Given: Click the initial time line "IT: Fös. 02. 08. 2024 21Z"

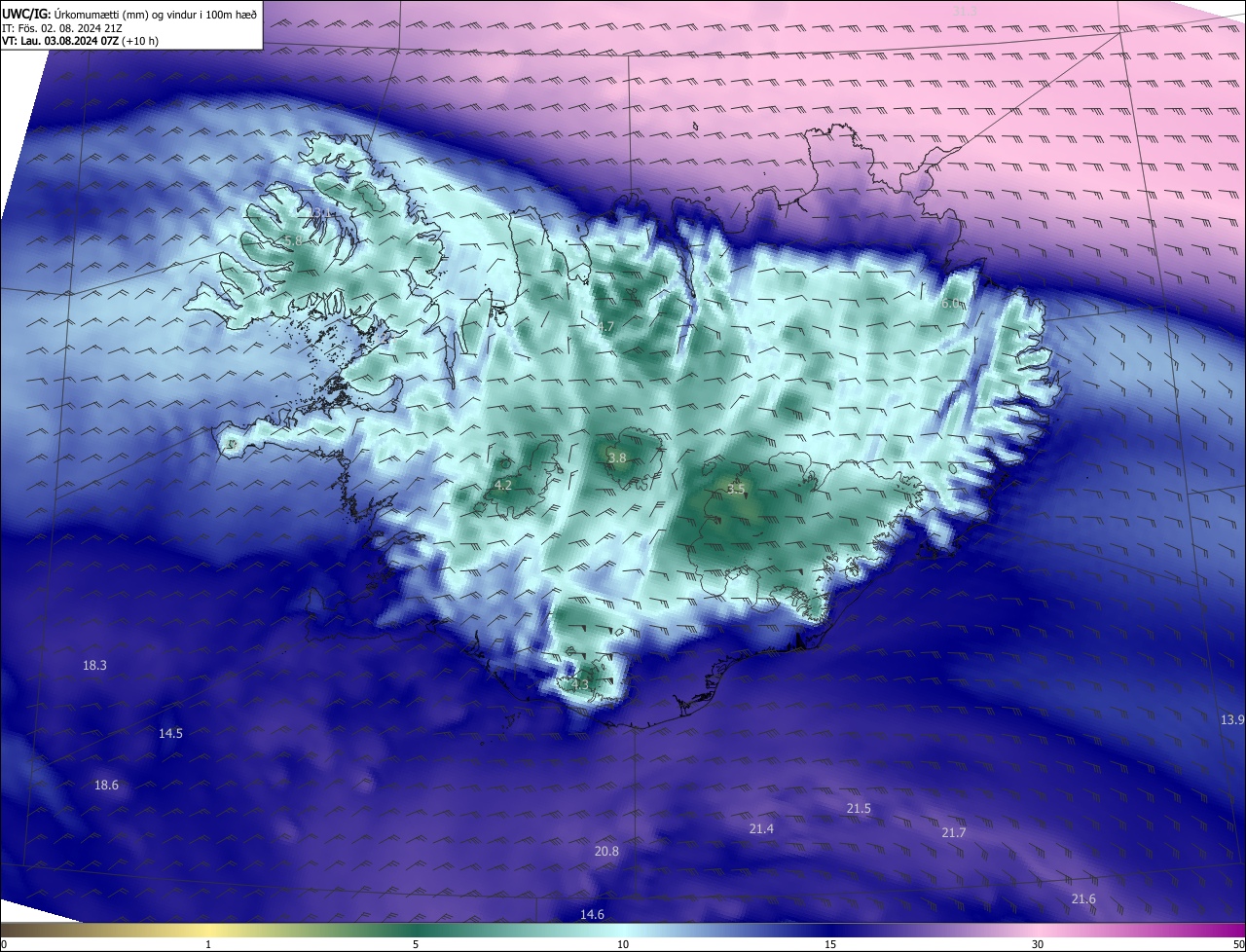Looking at the screenshot, I should pyautogui.click(x=62, y=27).
